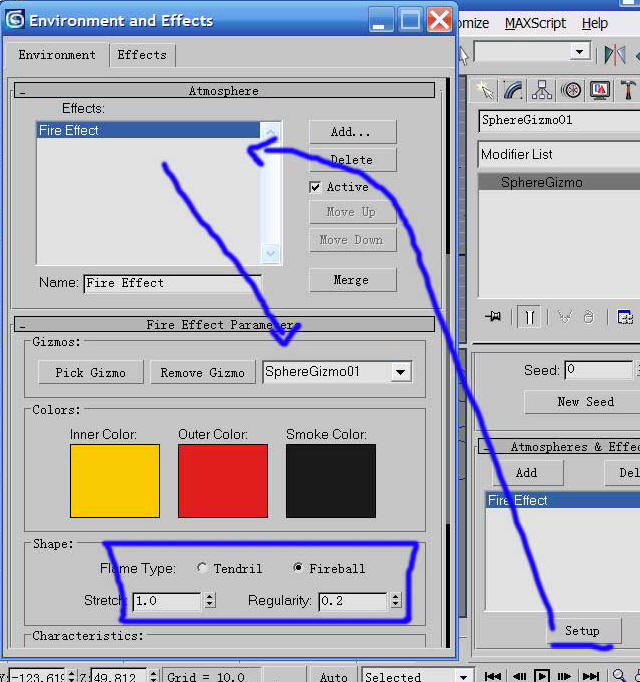
Task: Click the Delete button in Atmosphere rollout
Action: pos(353,160)
